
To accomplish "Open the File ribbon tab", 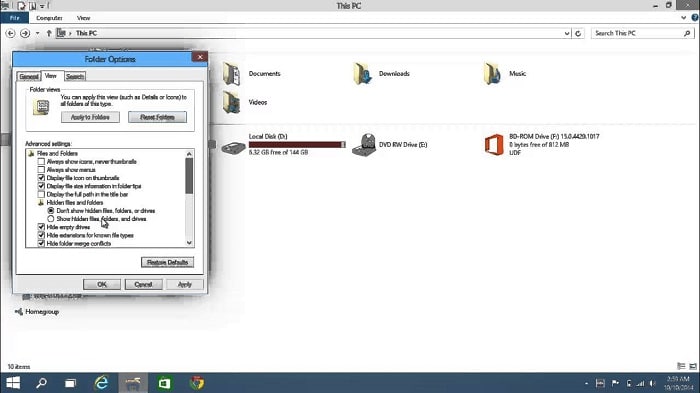I will click(14, 18).
